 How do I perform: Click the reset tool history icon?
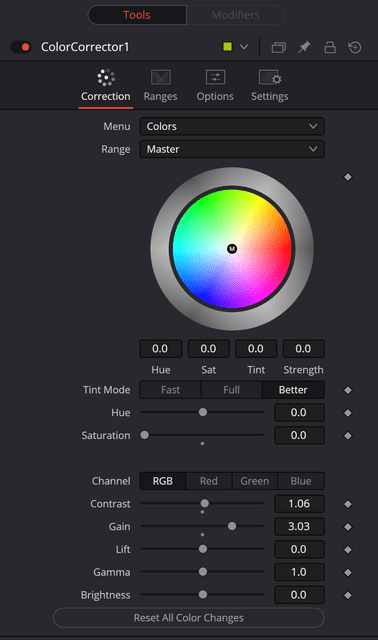[355, 47]
